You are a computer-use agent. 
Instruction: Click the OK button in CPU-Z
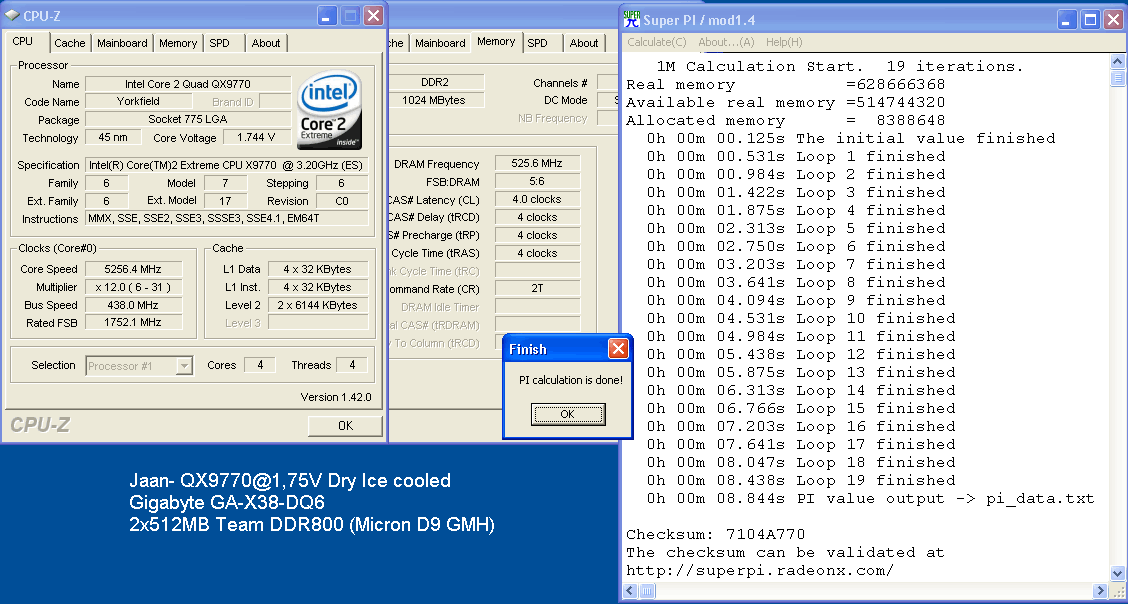coord(345,426)
